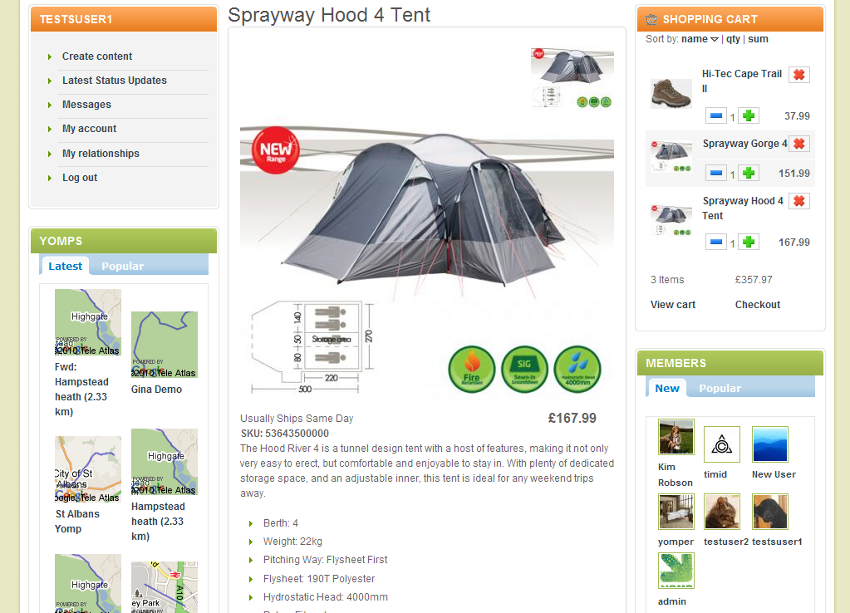Screen dimensions: 850x613
Task: Add one more Sprayway Hood 4 Tent
Action: tap(749, 242)
